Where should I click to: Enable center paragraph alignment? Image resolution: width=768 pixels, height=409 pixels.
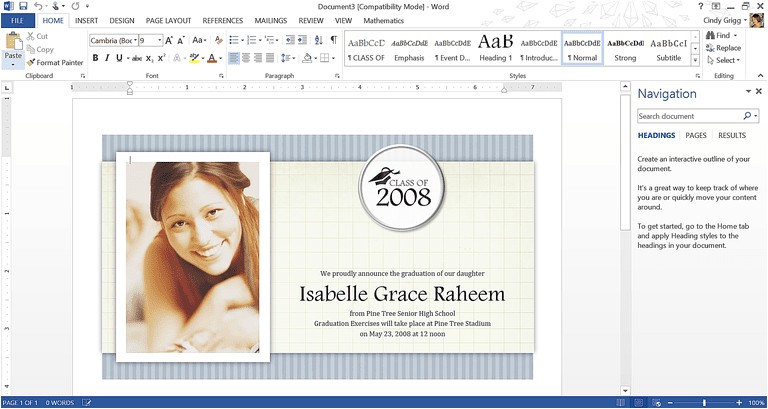click(248, 58)
